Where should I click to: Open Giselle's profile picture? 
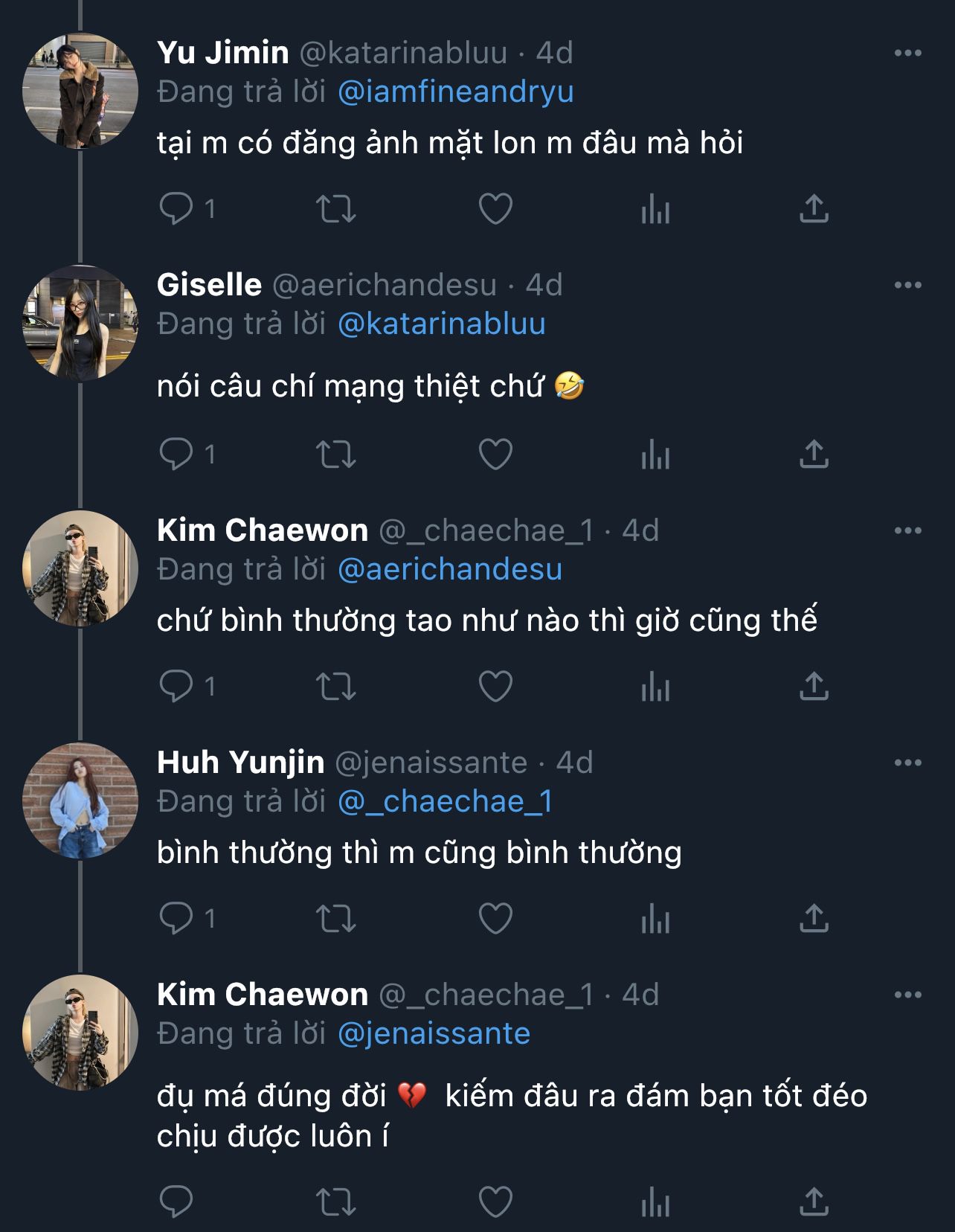pos(80,324)
